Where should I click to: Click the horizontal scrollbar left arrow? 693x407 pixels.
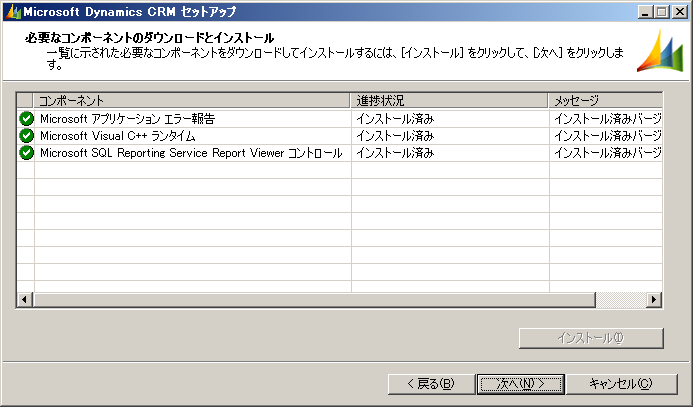tap(25, 300)
